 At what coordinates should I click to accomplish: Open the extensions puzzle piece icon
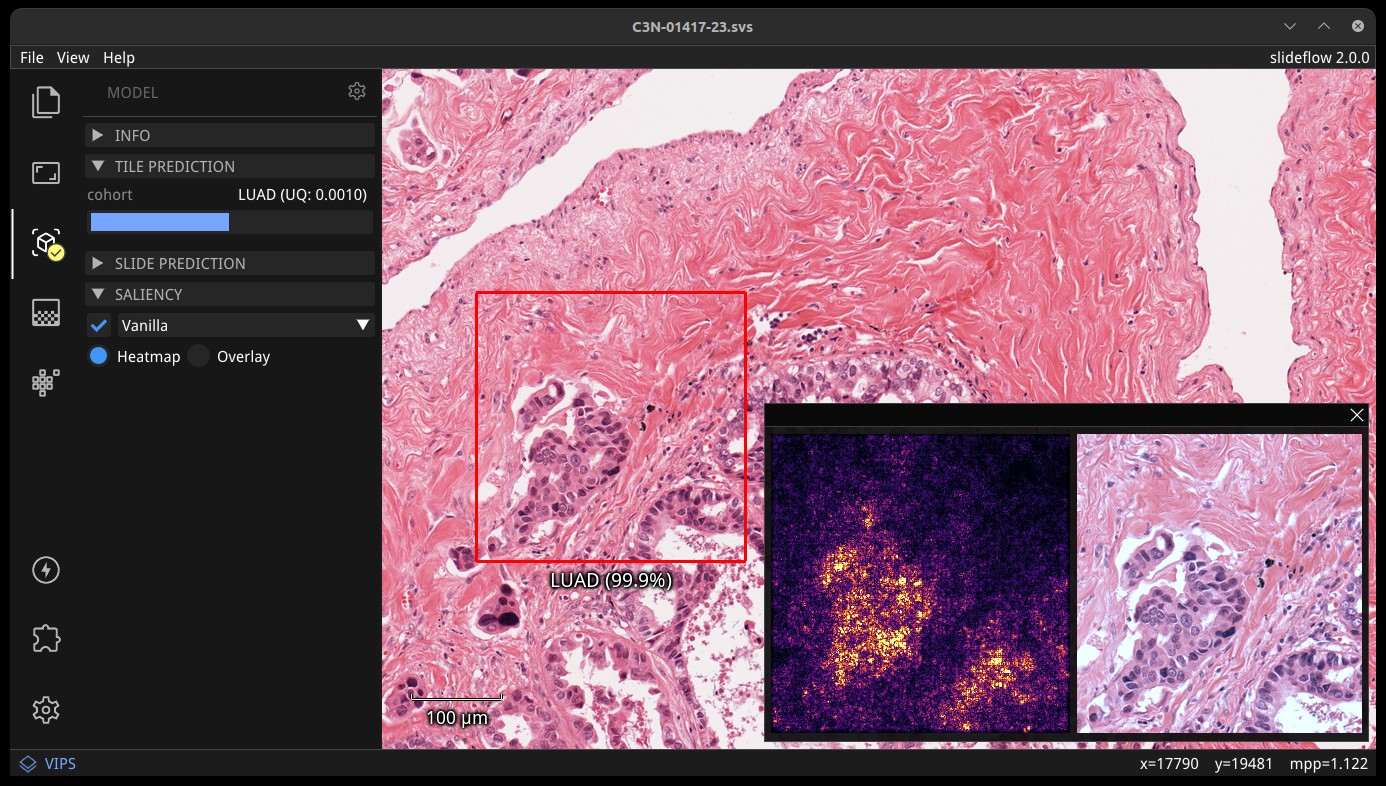46,639
